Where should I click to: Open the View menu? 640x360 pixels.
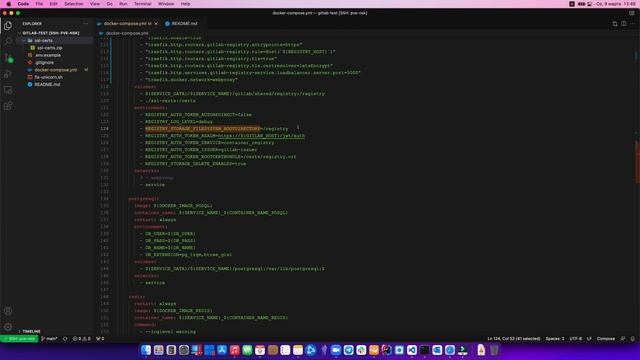coord(95,4)
